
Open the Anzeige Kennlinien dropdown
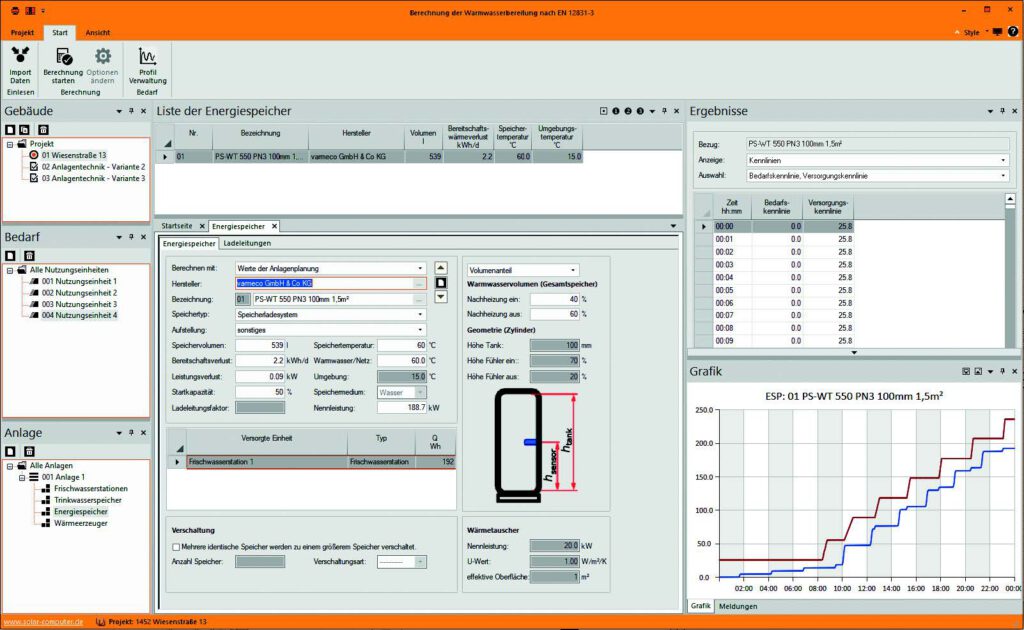click(1003, 160)
